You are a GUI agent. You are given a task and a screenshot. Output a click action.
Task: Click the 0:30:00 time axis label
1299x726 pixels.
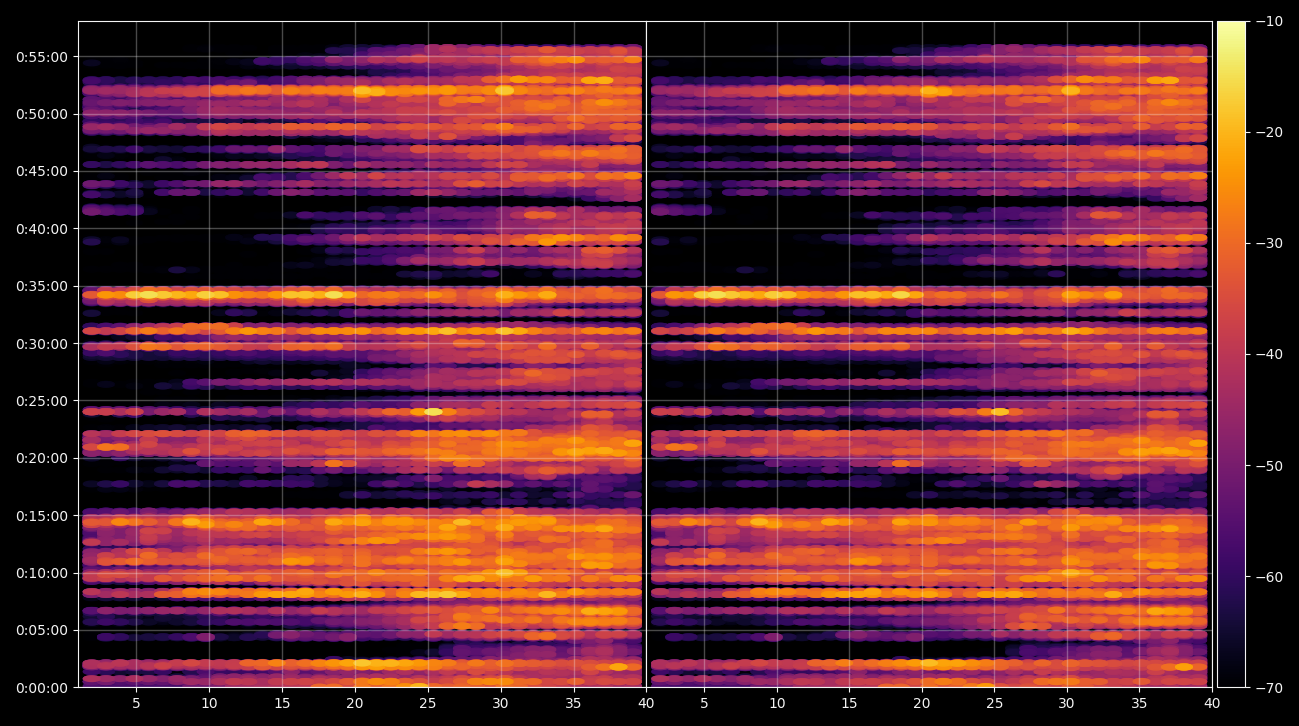click(41, 344)
